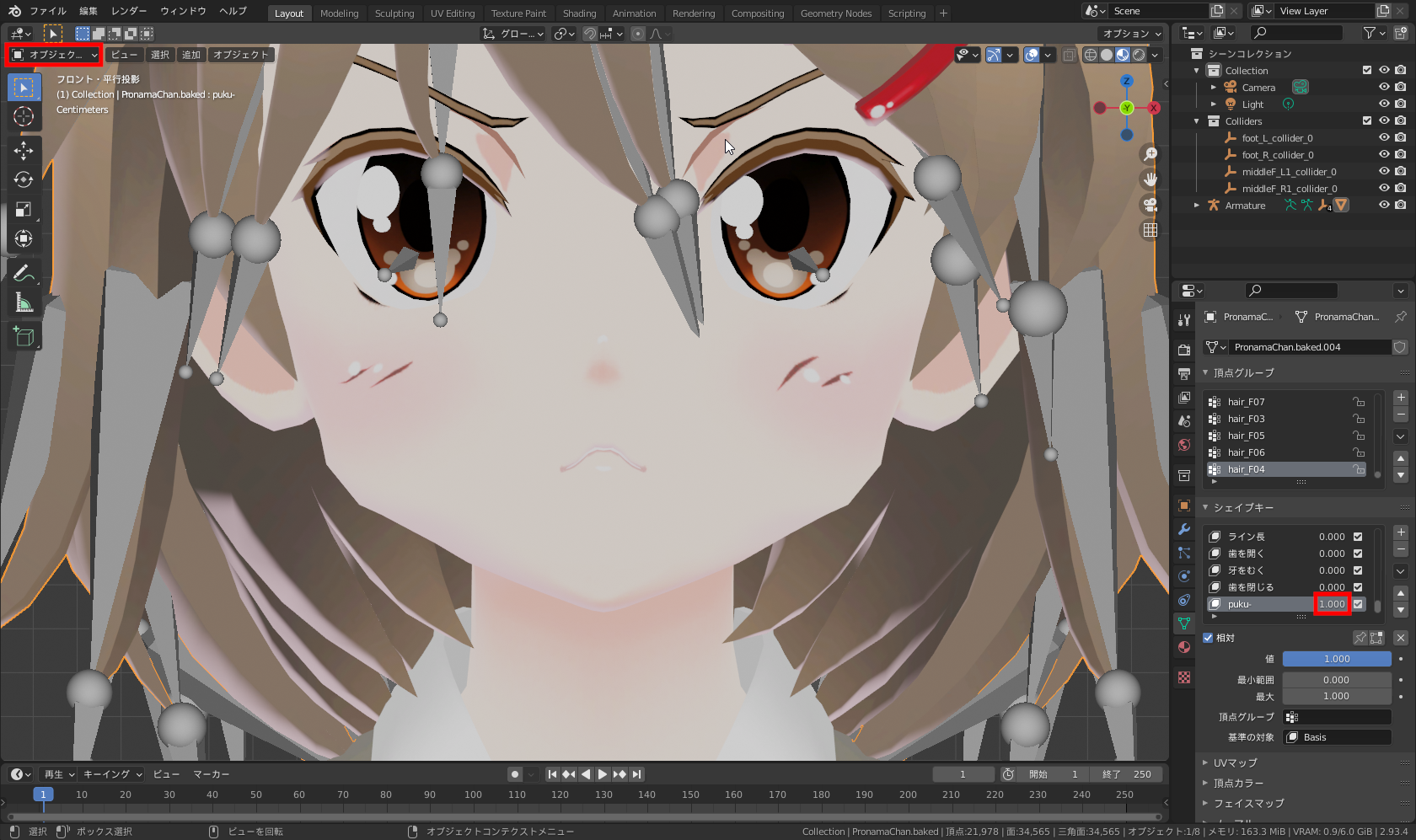Open the ファイル menu
Viewport: 1416px width, 840px height.
tap(48, 11)
